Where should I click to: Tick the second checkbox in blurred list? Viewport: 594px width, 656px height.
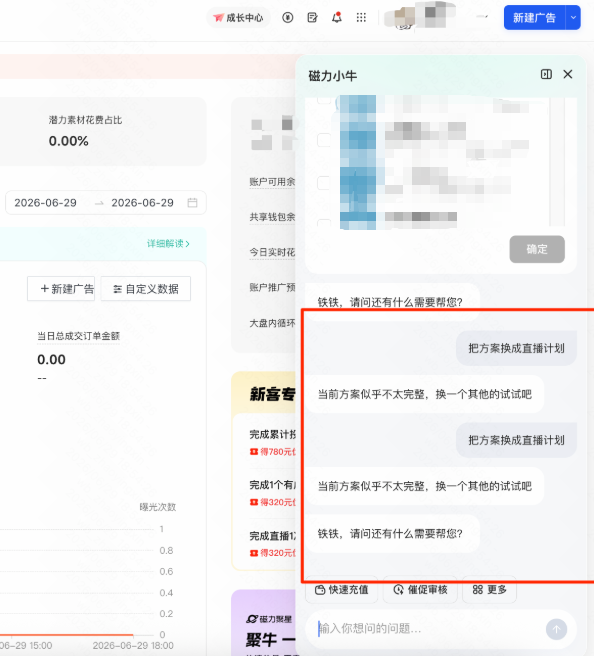pos(324,140)
